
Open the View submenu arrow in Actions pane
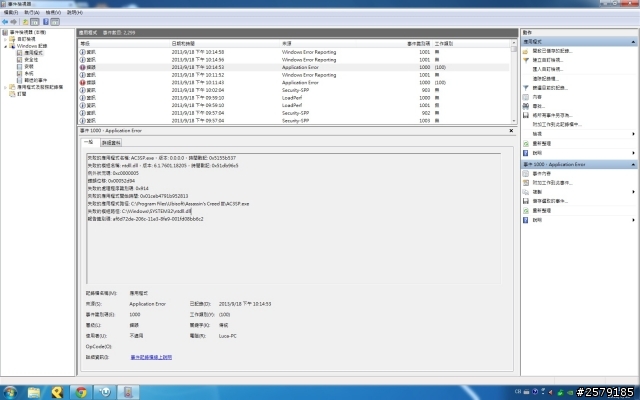coord(633,134)
